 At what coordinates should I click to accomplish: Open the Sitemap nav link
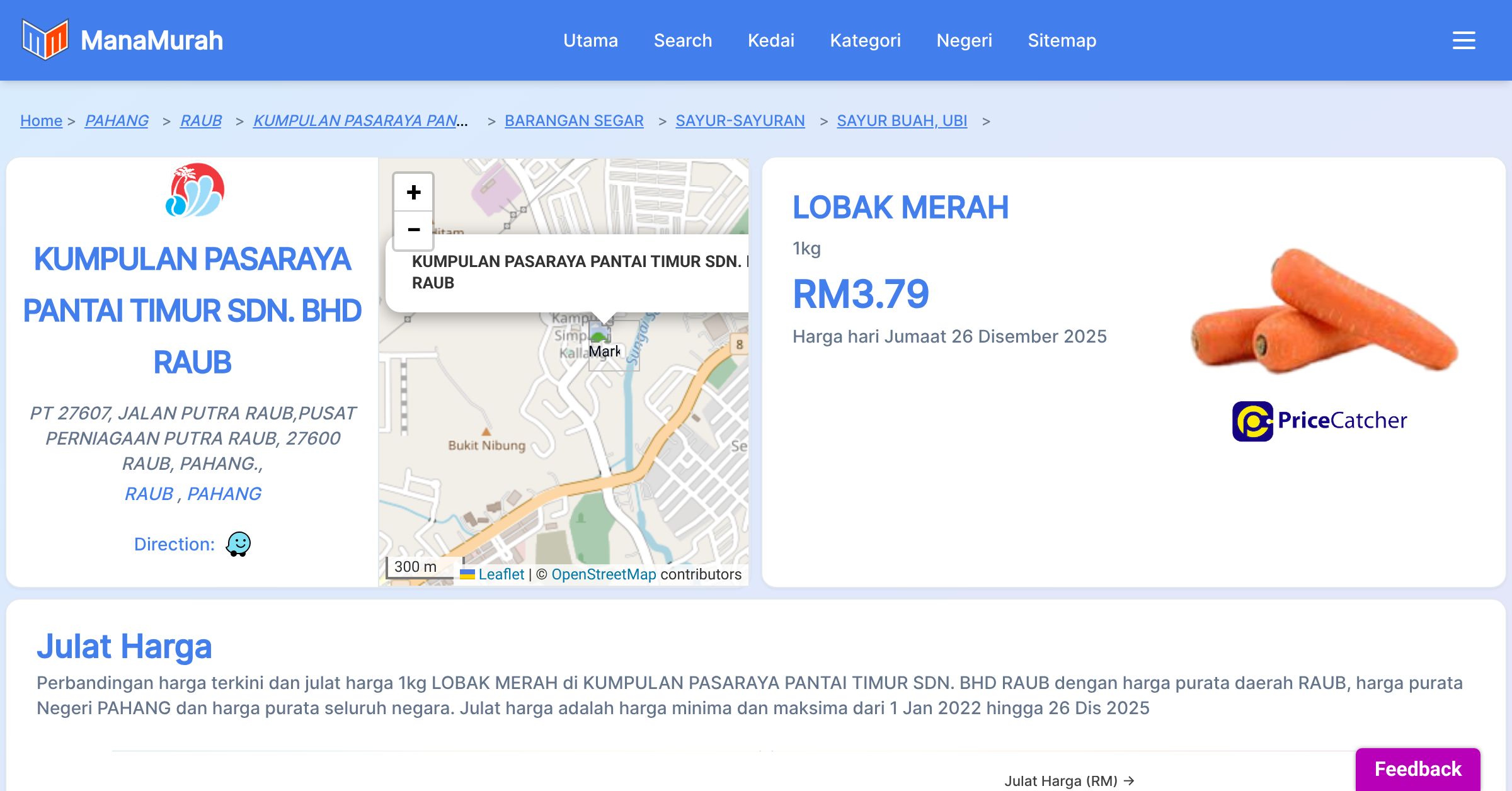1062,40
